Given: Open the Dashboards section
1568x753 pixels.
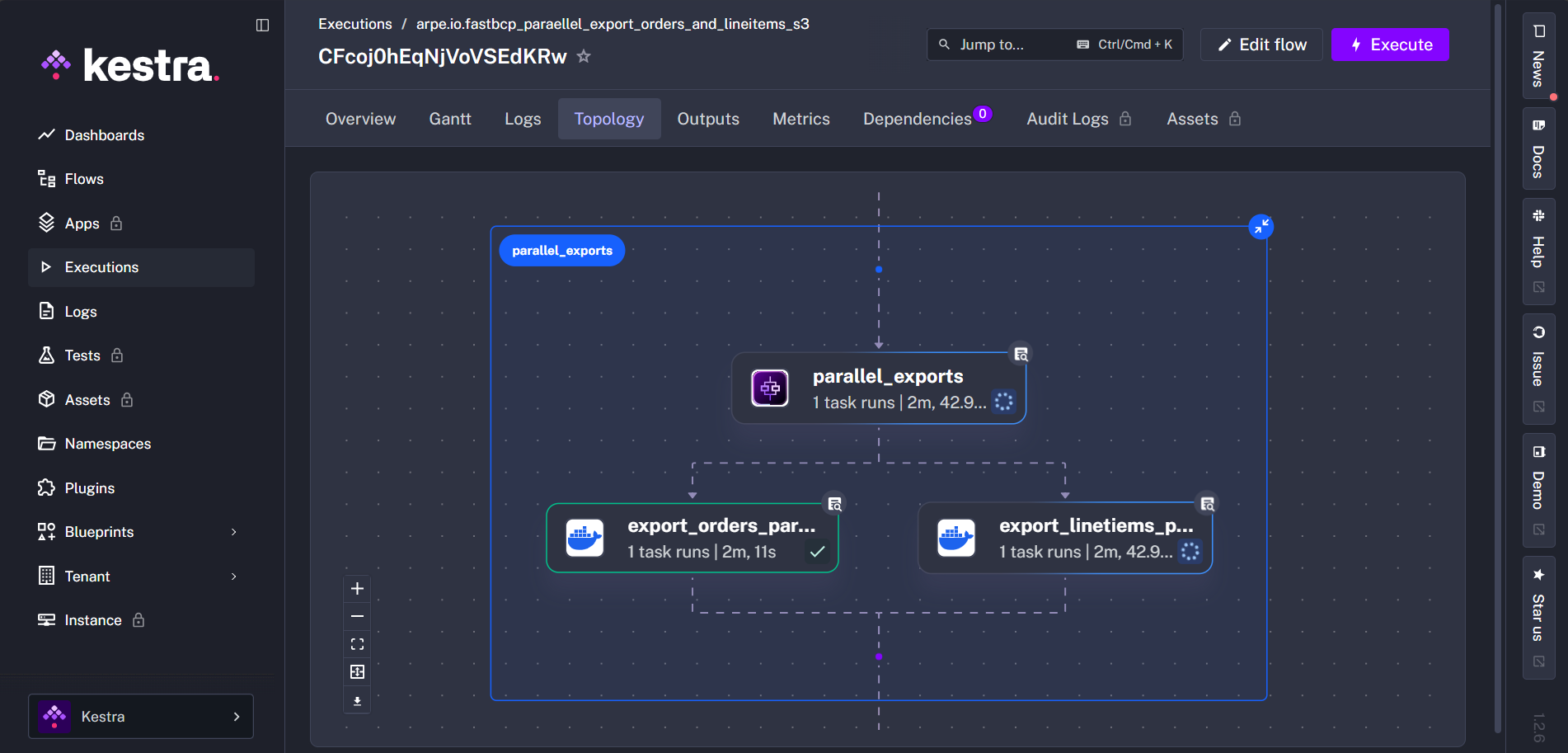Looking at the screenshot, I should click(104, 134).
